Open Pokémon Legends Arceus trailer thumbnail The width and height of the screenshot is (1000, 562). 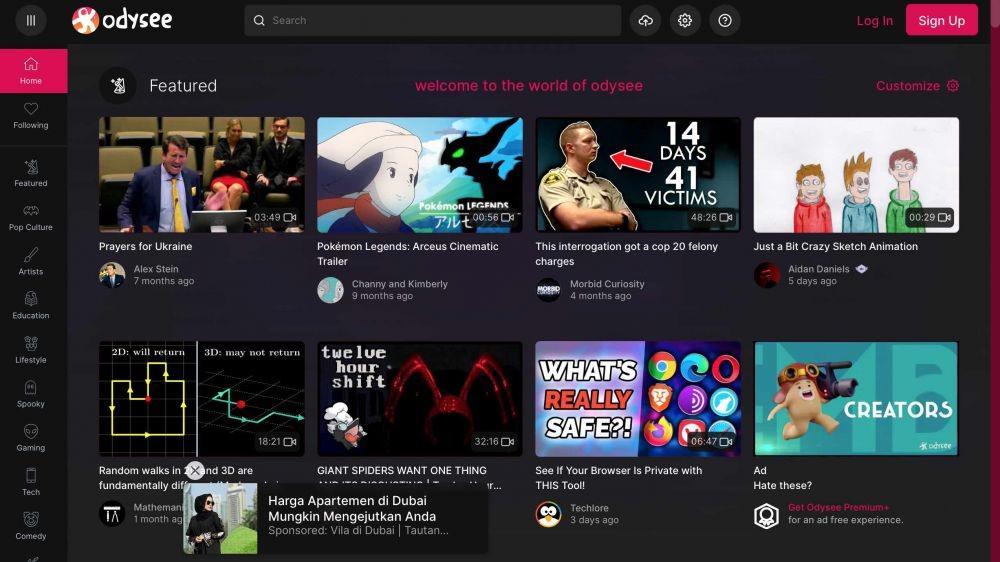(x=420, y=175)
